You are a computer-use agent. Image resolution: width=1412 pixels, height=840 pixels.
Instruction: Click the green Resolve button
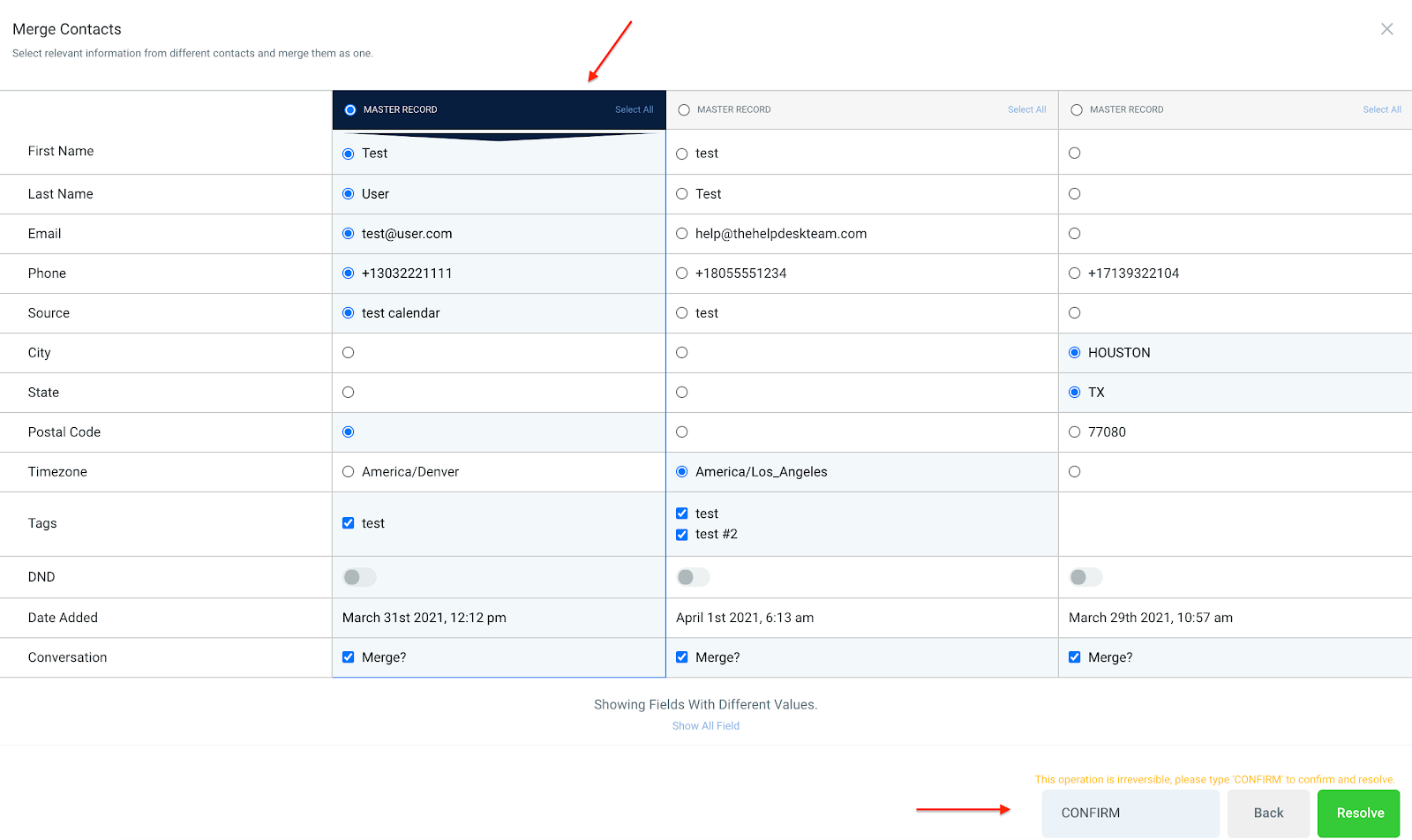(x=1359, y=813)
